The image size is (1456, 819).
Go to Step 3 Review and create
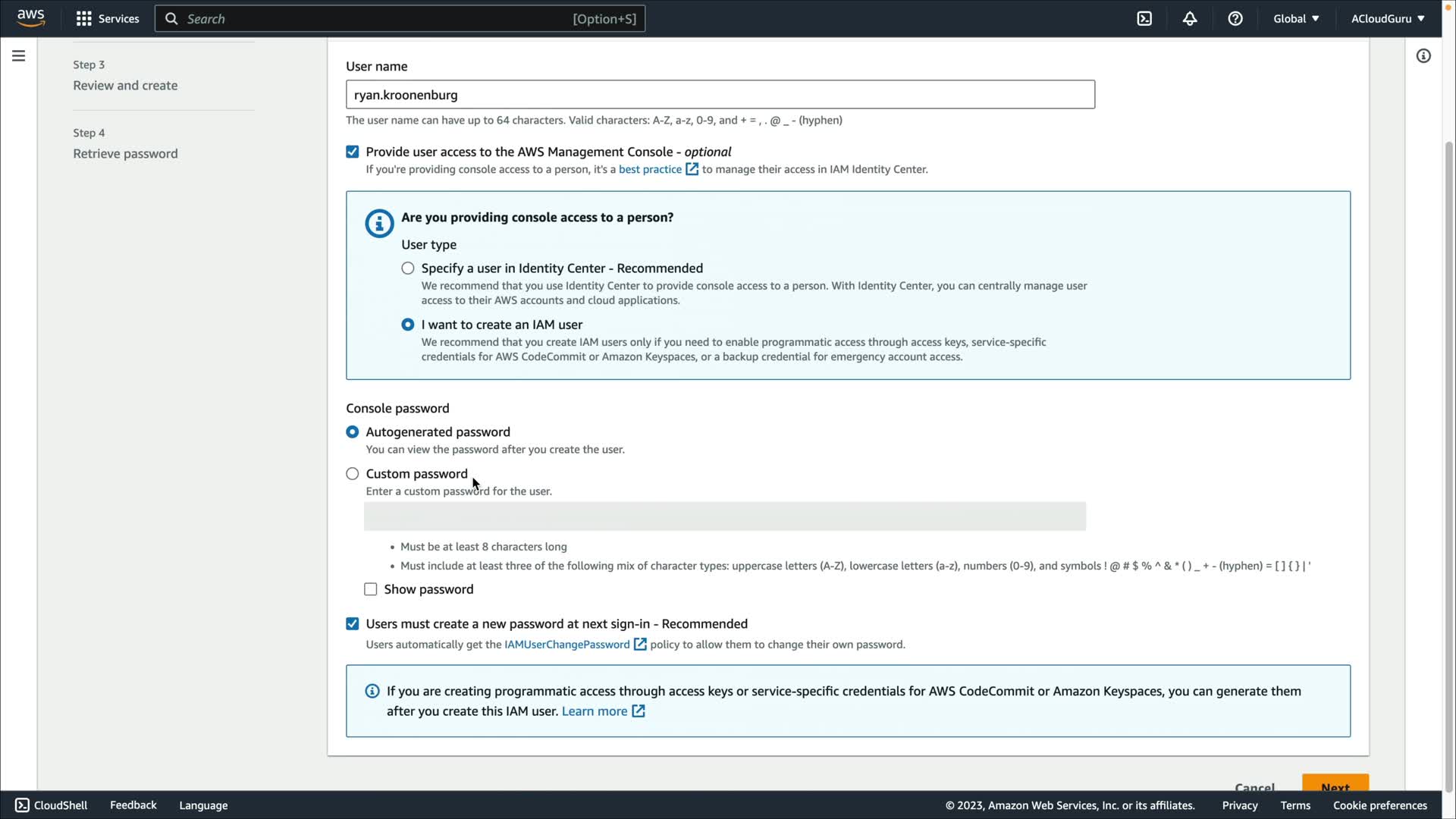tap(125, 86)
